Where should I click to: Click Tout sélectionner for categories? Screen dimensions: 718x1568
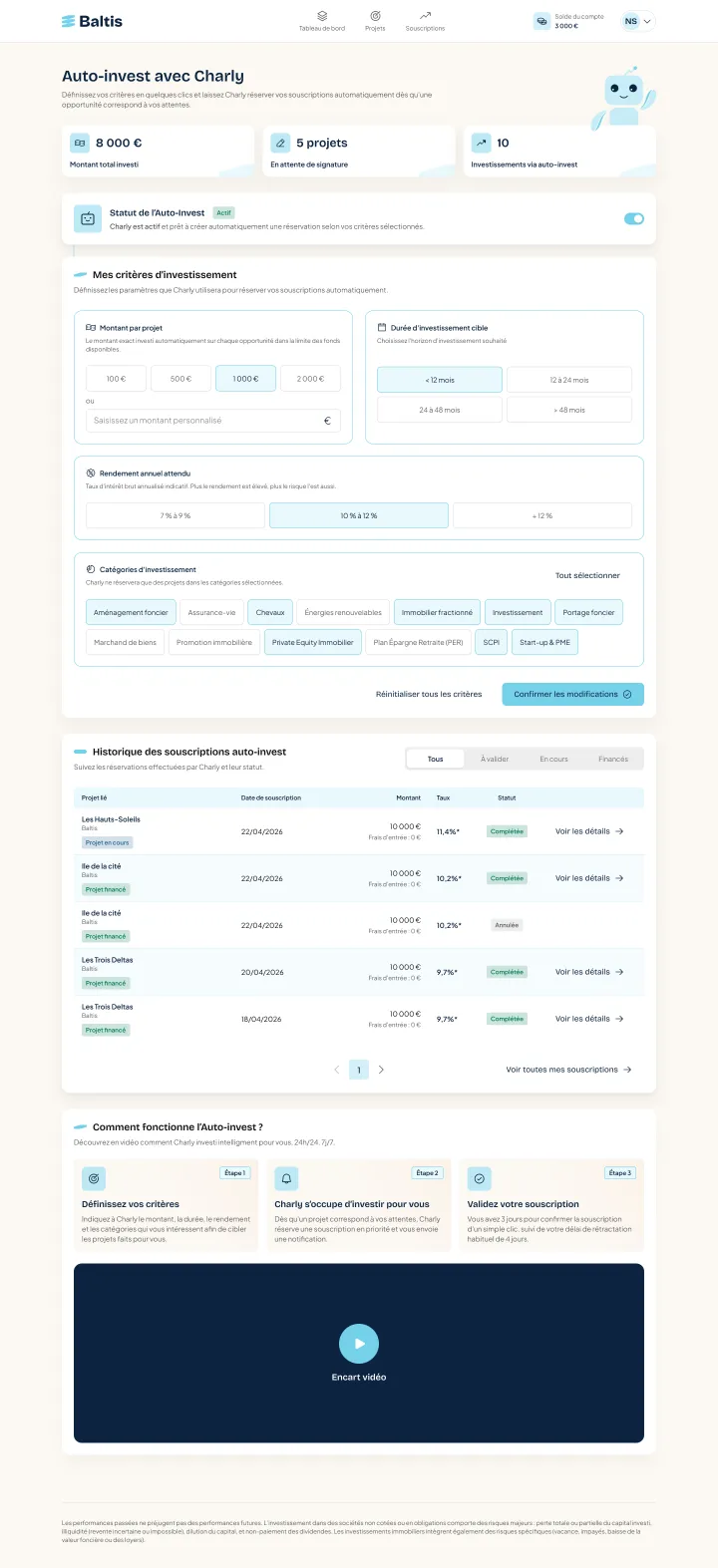(x=587, y=575)
